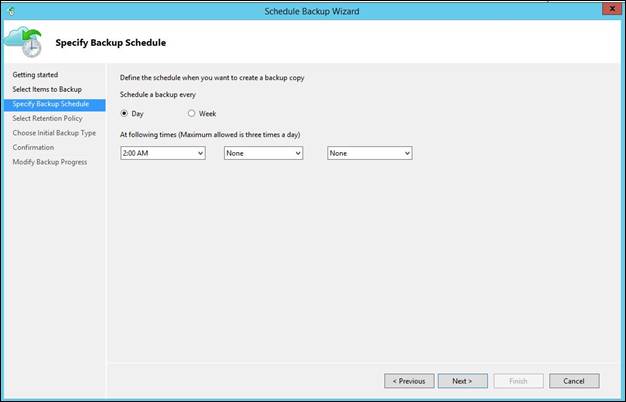The height and width of the screenshot is (402, 626).
Task: Click the 'Specify Backup Schedule' page heading
Action: pyautogui.click(x=111, y=43)
